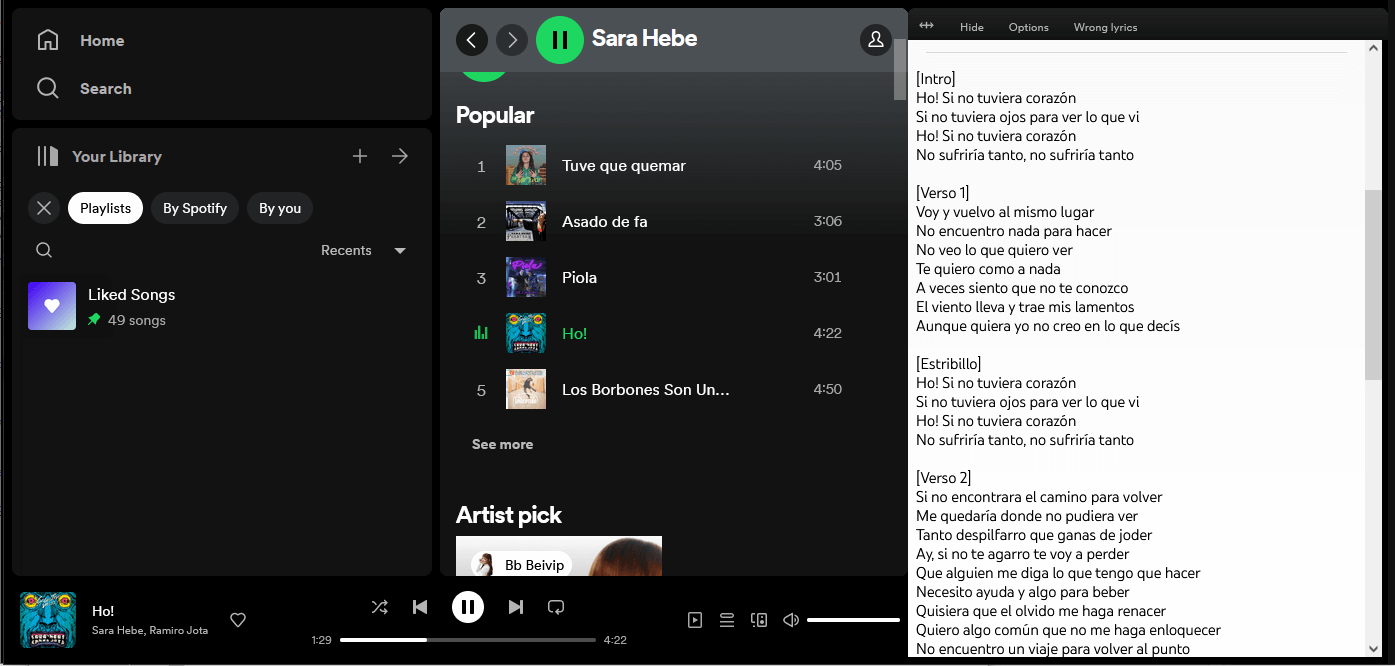Click the Popular section heading
The width and height of the screenshot is (1395, 666).
tap(495, 115)
